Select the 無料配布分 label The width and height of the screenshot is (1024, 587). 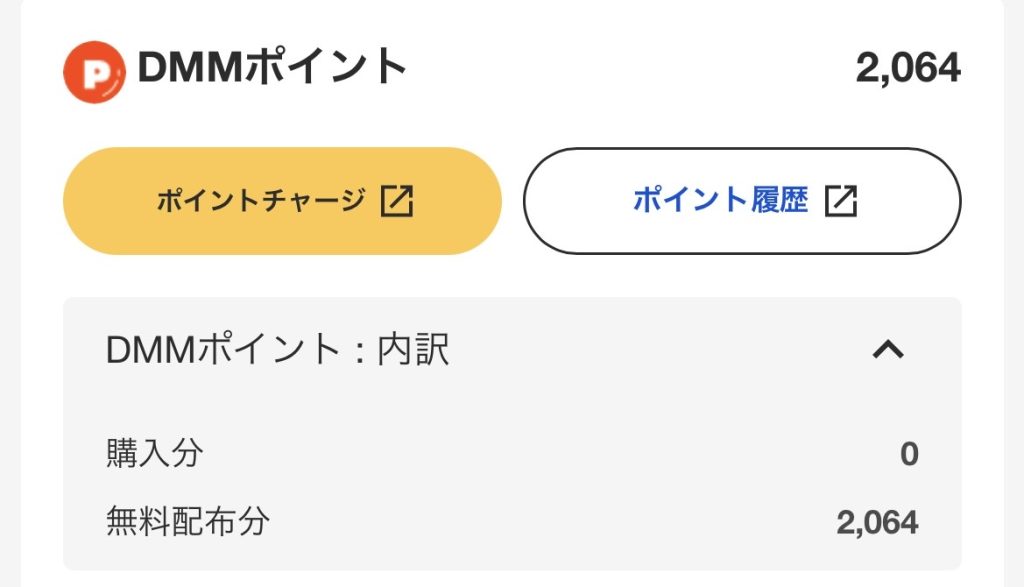pyautogui.click(x=187, y=521)
